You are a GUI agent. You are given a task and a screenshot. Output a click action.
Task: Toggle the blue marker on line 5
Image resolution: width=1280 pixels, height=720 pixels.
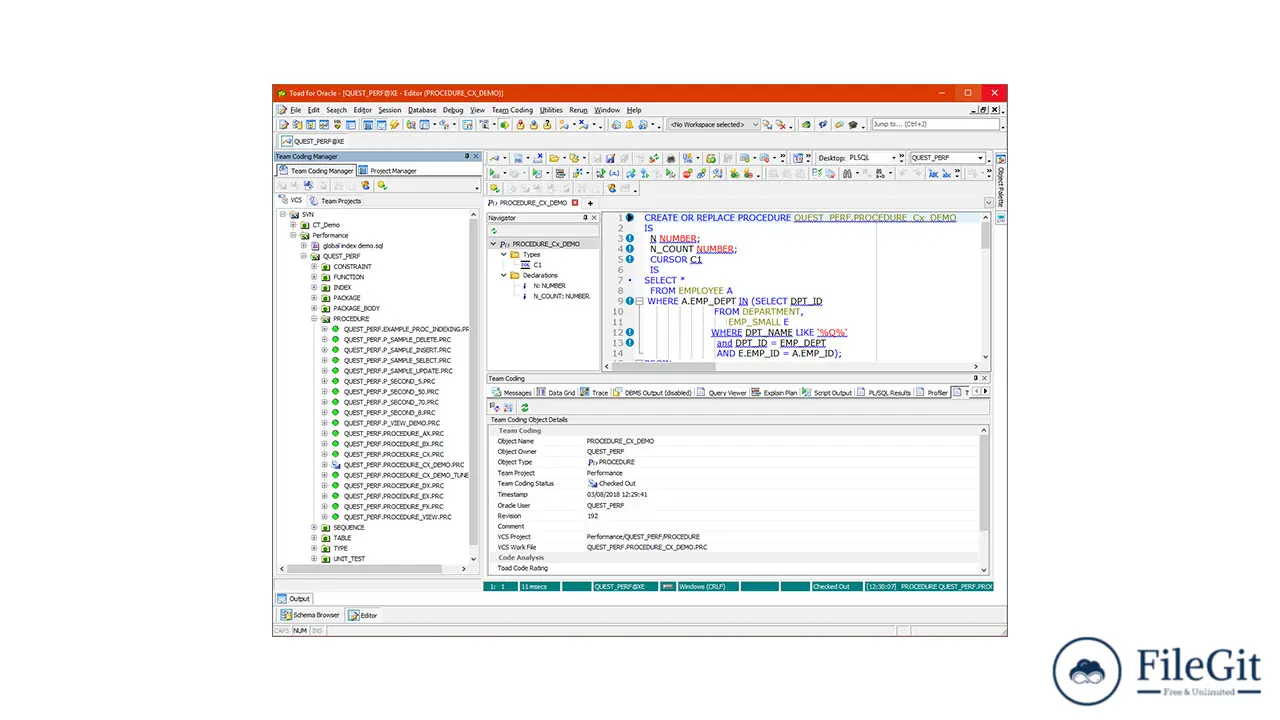coord(630,259)
